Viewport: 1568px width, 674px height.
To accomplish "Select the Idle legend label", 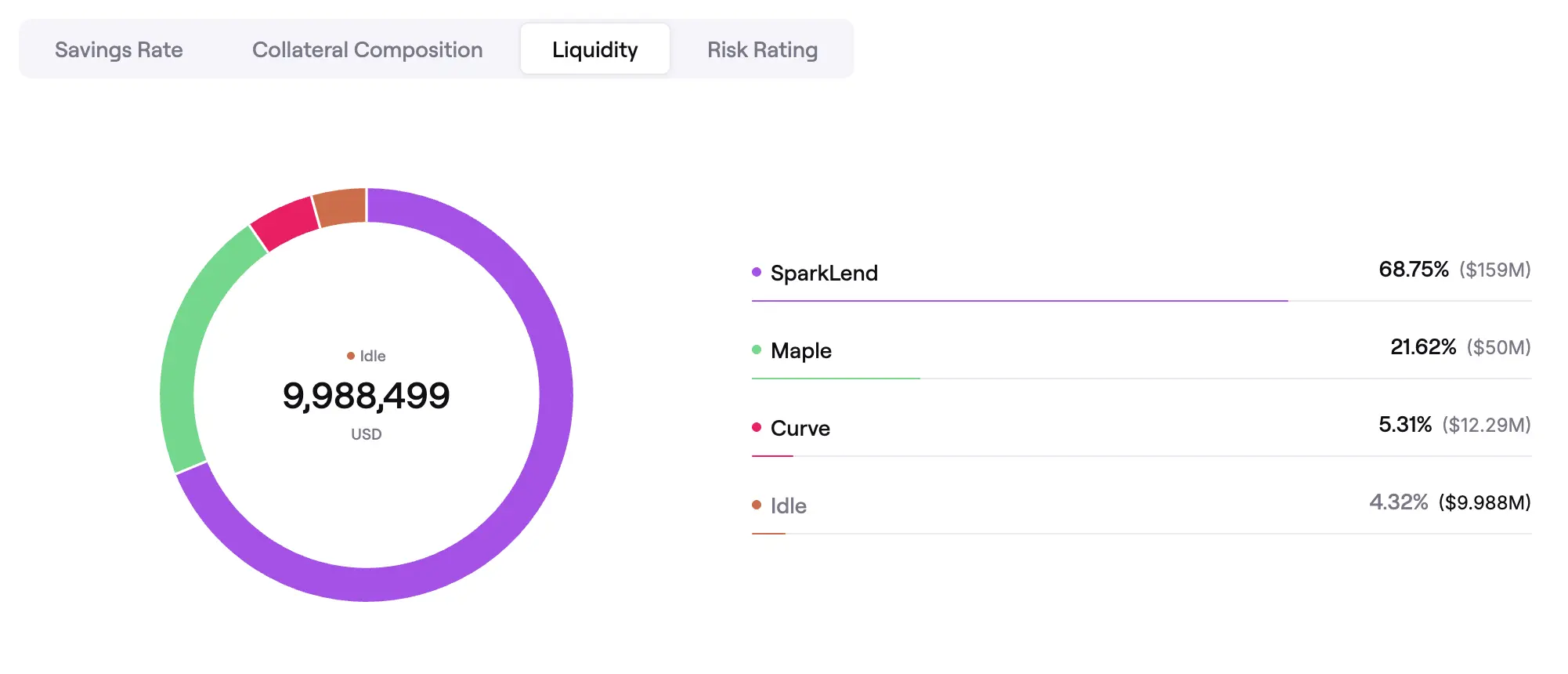I will pyautogui.click(x=788, y=505).
